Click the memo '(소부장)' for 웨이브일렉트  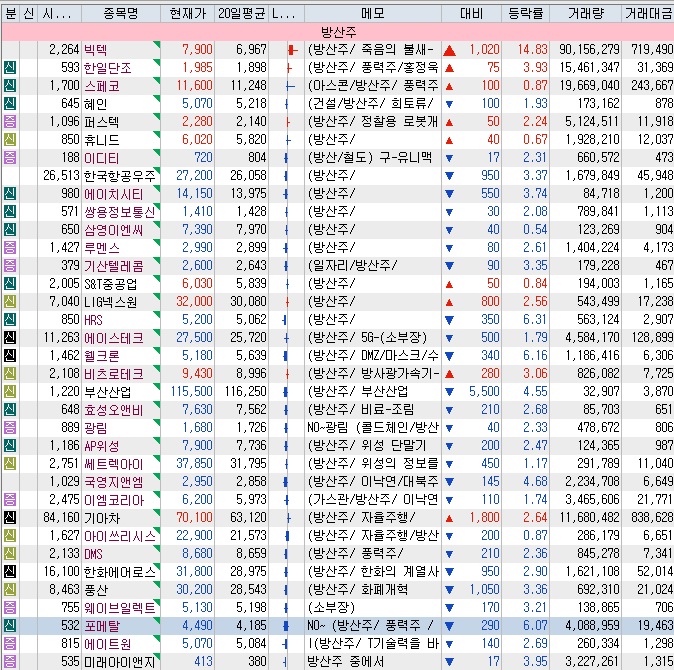pos(331,608)
